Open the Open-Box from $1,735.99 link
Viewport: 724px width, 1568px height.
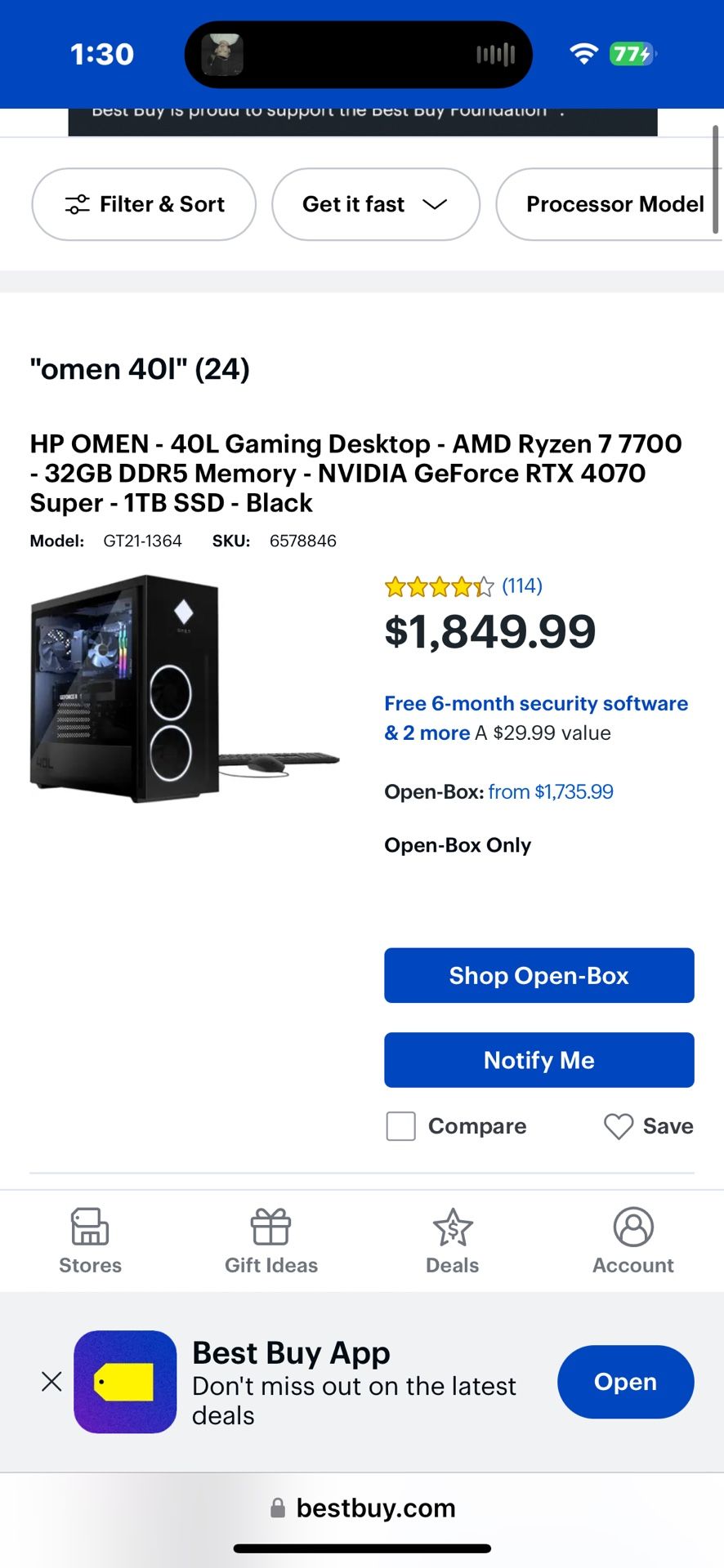tap(550, 791)
